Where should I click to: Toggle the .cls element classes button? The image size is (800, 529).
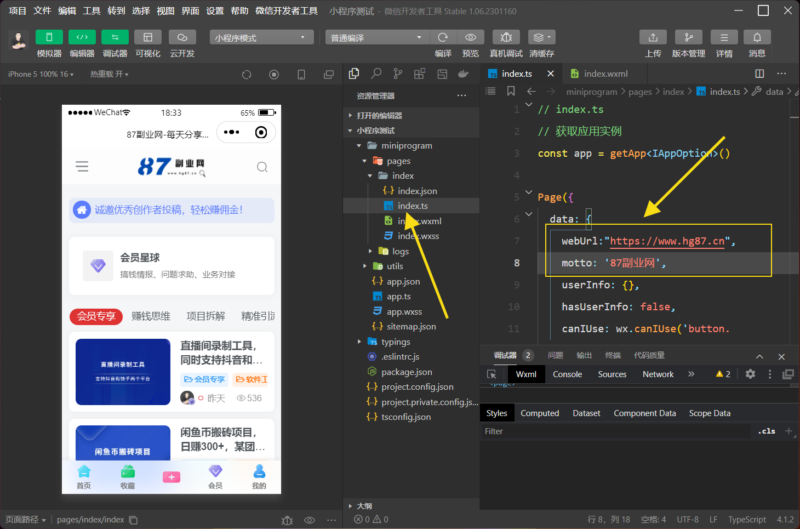766,431
